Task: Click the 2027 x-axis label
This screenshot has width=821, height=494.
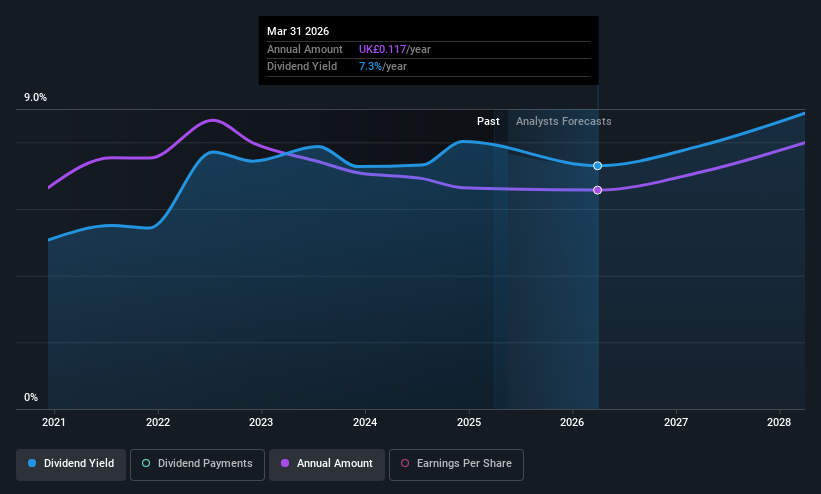Action: point(676,422)
